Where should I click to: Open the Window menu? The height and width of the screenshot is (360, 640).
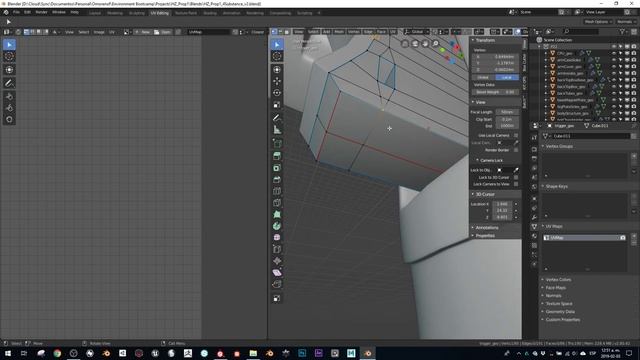coord(59,12)
